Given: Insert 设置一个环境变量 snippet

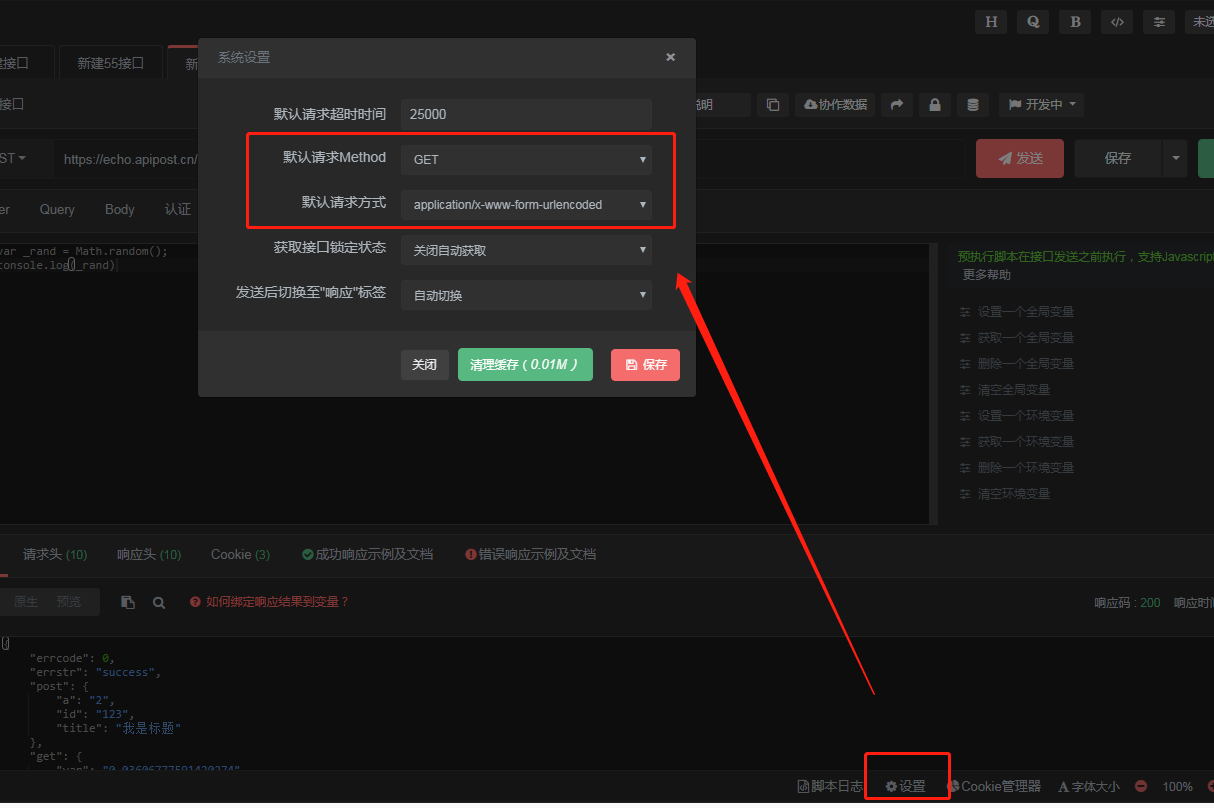Looking at the screenshot, I should tap(1016, 416).
